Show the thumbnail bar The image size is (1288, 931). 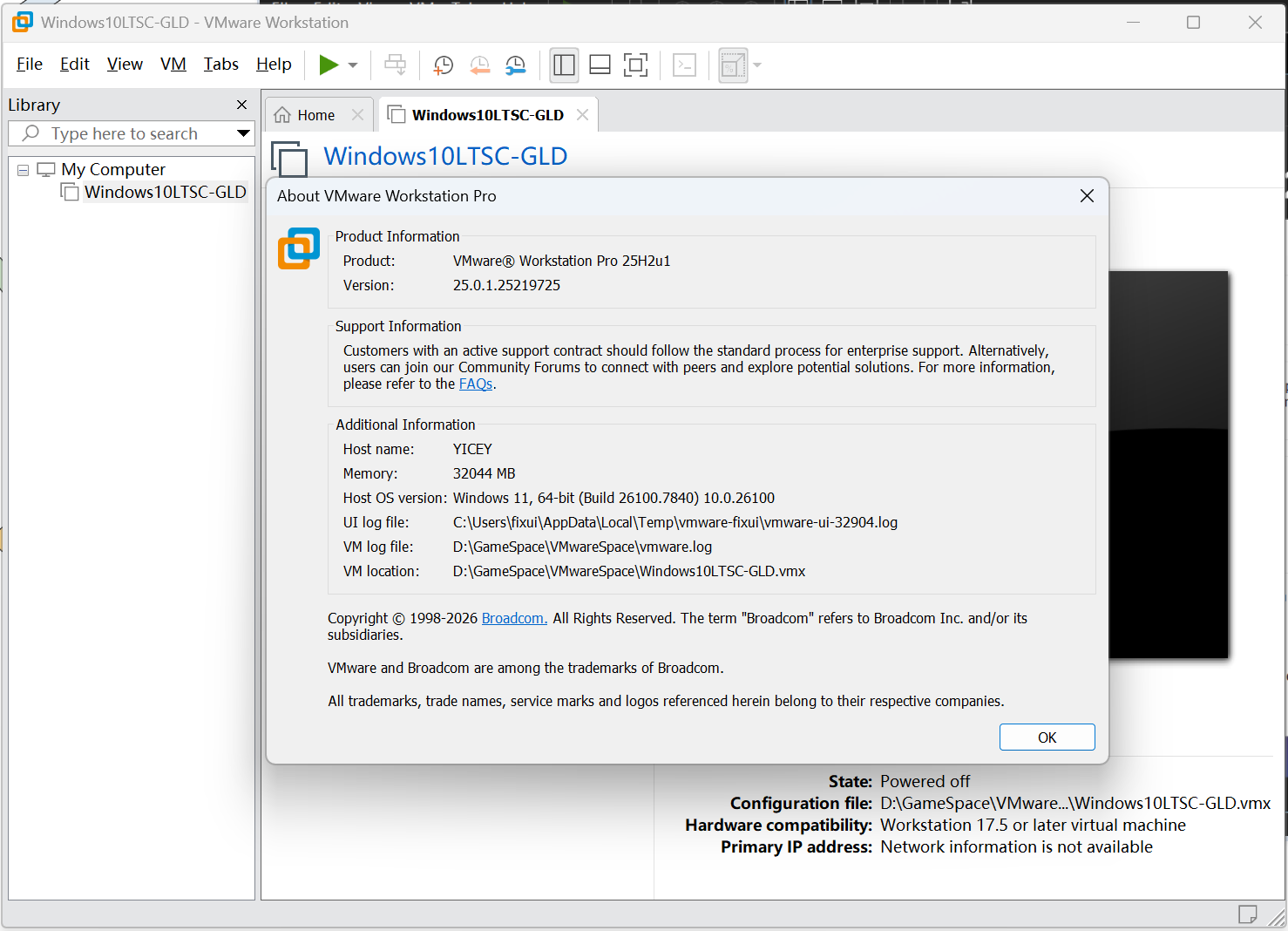pos(600,65)
